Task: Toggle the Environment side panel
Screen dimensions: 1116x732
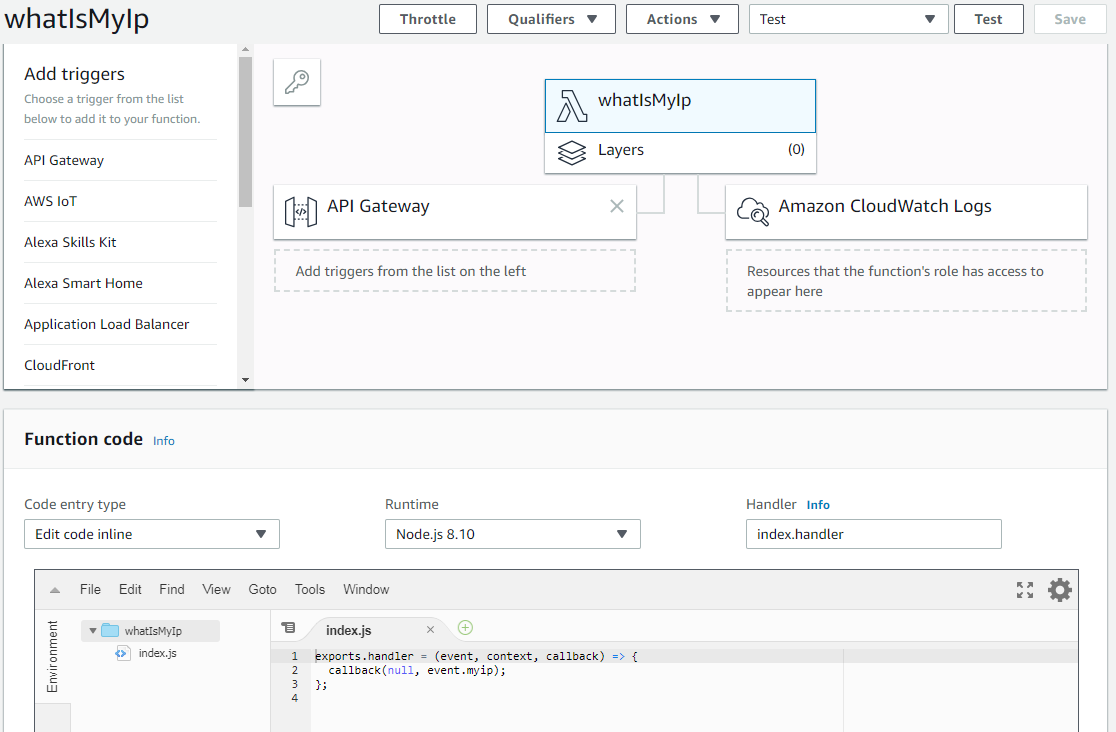Action: 53,657
